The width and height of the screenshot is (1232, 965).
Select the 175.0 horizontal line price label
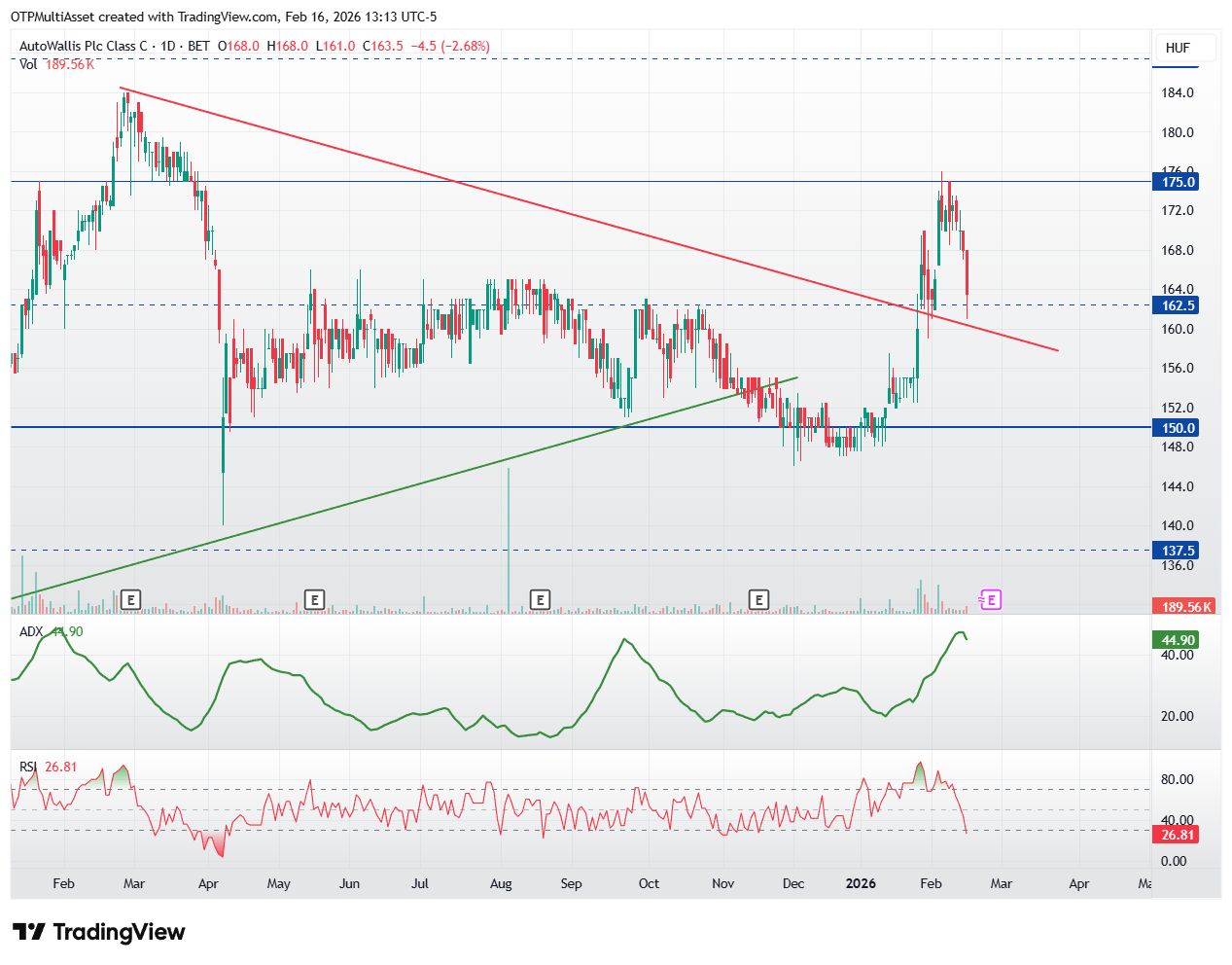1177,182
